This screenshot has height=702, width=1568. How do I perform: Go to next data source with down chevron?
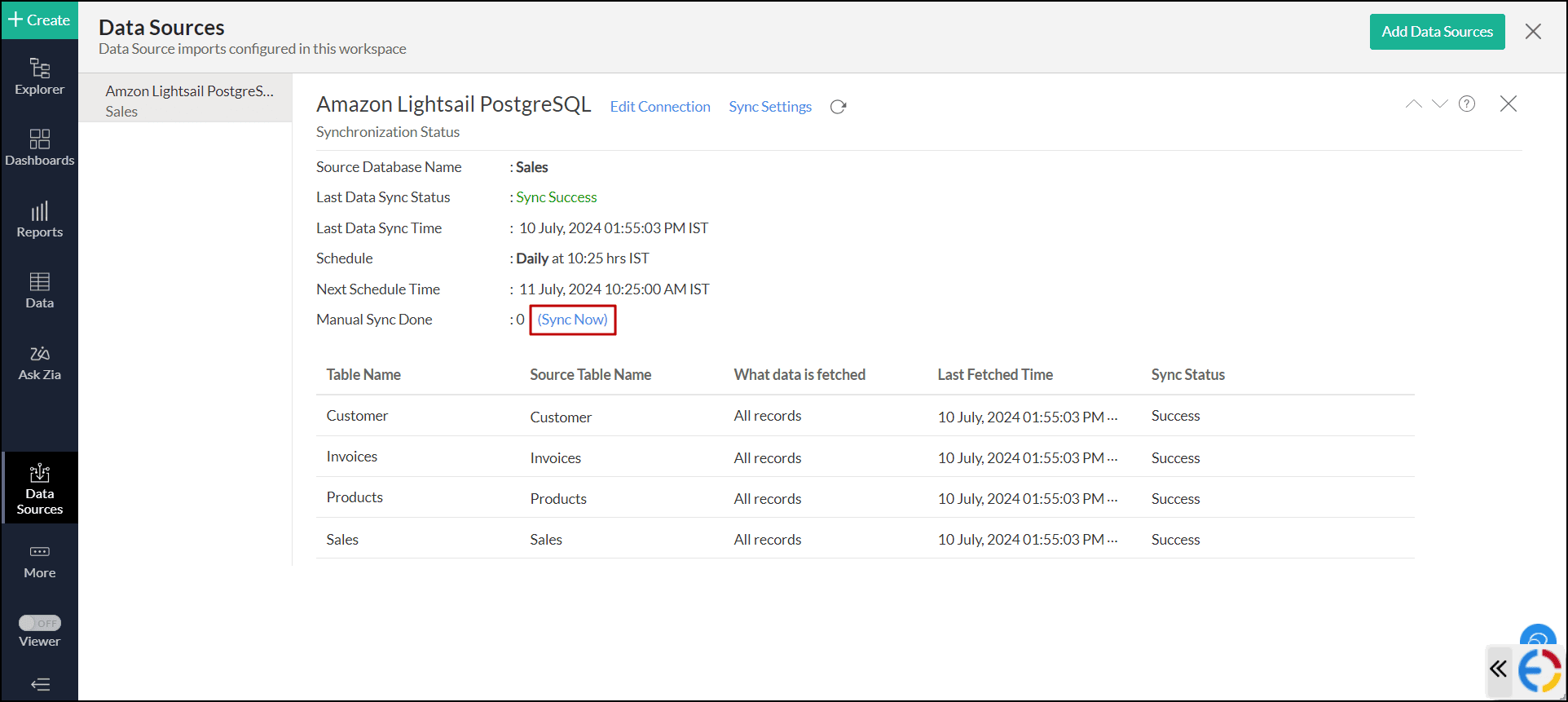point(1440,104)
